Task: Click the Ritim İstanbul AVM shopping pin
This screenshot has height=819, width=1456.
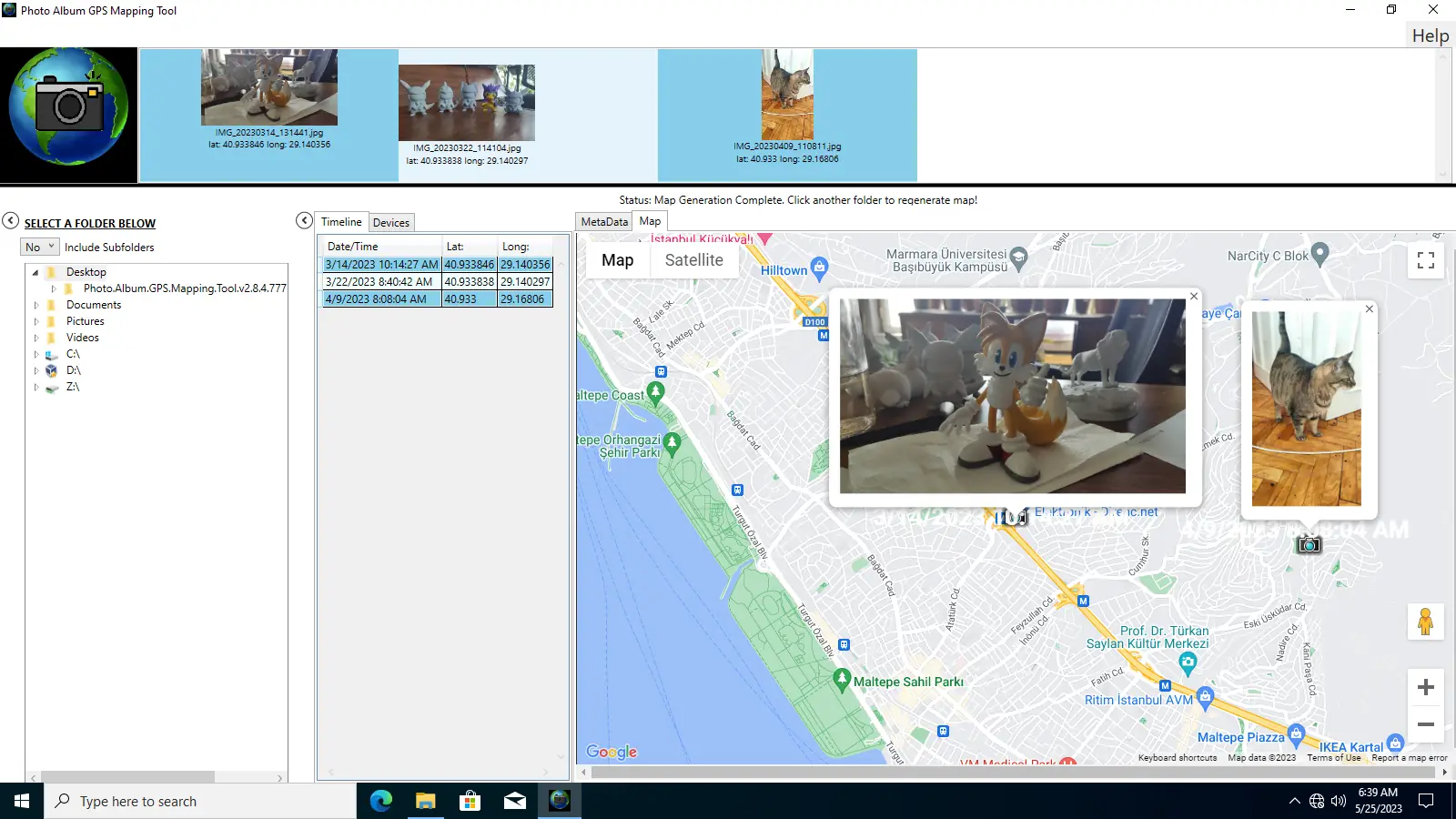Action: point(1205,697)
